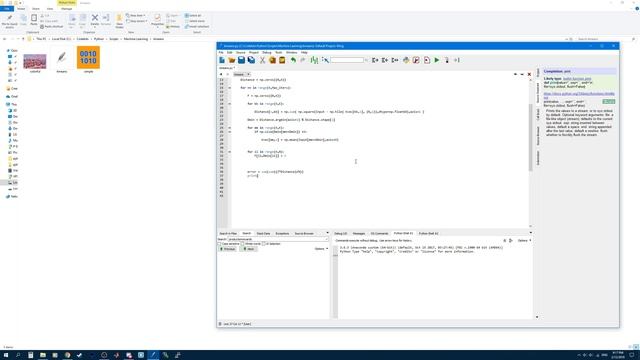The image size is (640, 360).
Task: Open the File menu in Wing IDE
Action: pos(221,52)
